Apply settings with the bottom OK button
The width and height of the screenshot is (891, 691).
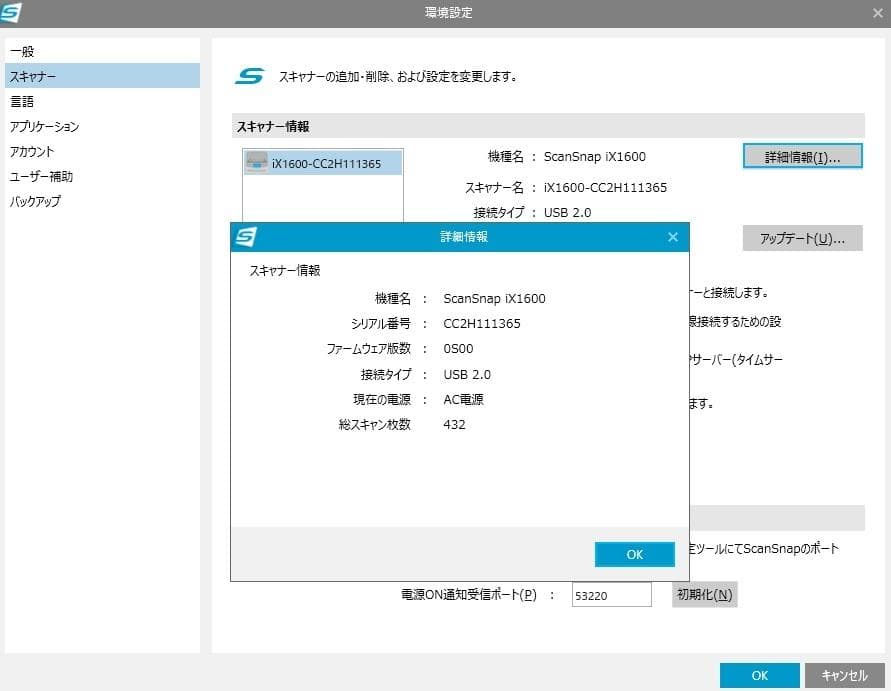coord(759,675)
